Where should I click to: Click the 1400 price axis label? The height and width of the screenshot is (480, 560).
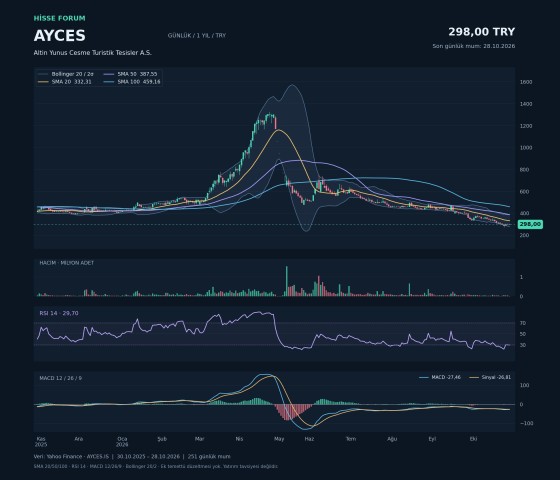(526, 104)
